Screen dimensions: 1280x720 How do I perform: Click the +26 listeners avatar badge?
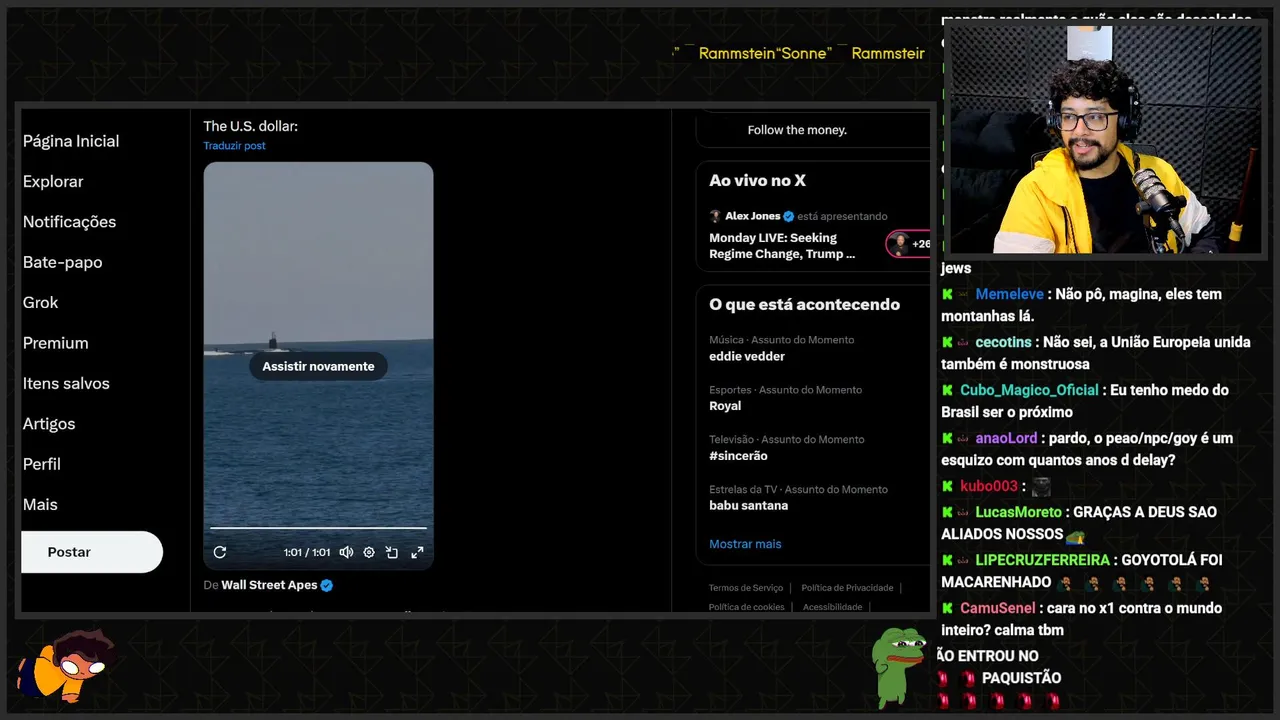[909, 244]
